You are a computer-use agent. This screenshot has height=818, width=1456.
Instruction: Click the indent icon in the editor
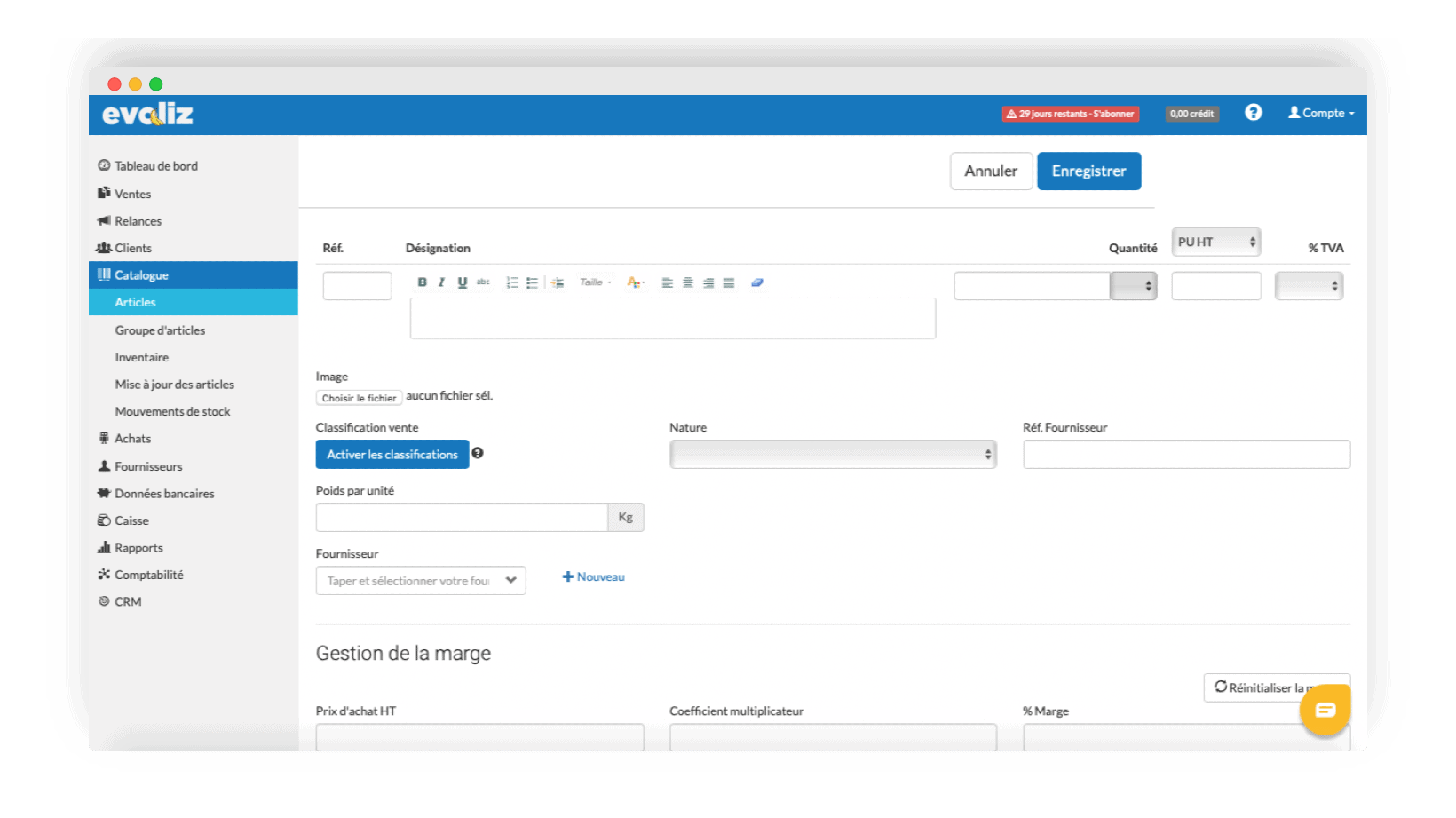(x=558, y=282)
